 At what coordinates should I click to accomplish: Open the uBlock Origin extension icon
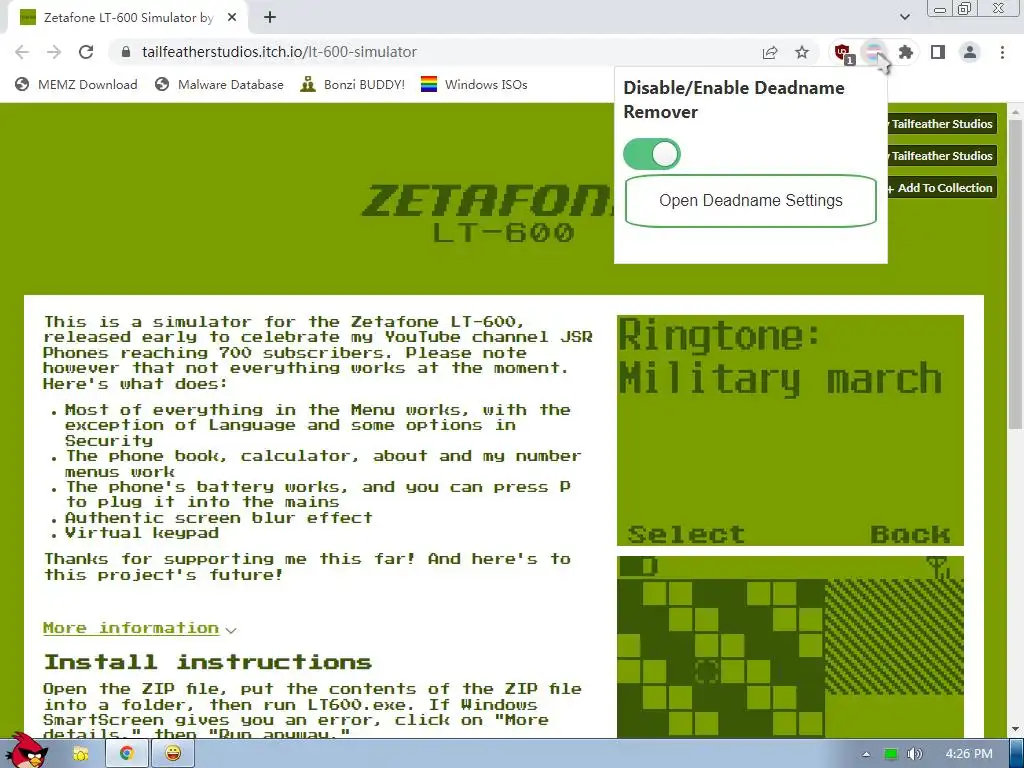point(842,52)
